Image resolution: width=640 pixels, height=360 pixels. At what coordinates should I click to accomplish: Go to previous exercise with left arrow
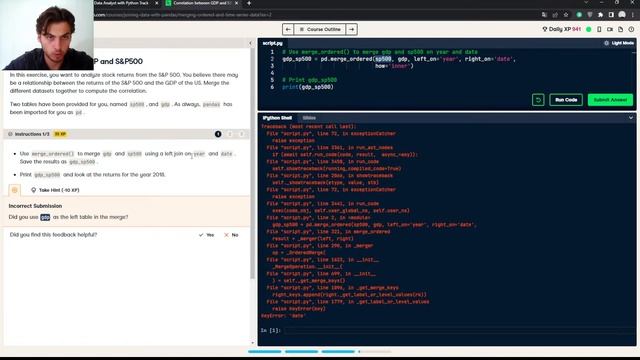point(288,29)
